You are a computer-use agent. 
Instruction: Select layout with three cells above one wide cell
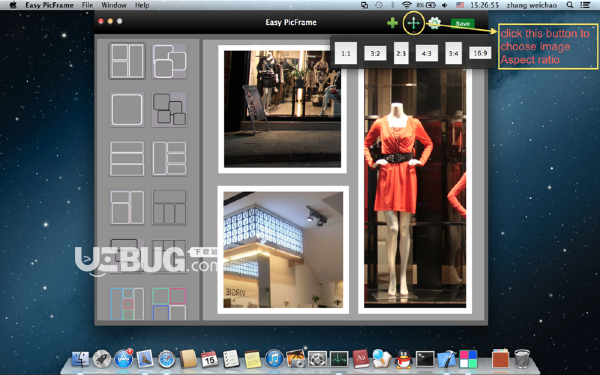(x=170, y=256)
